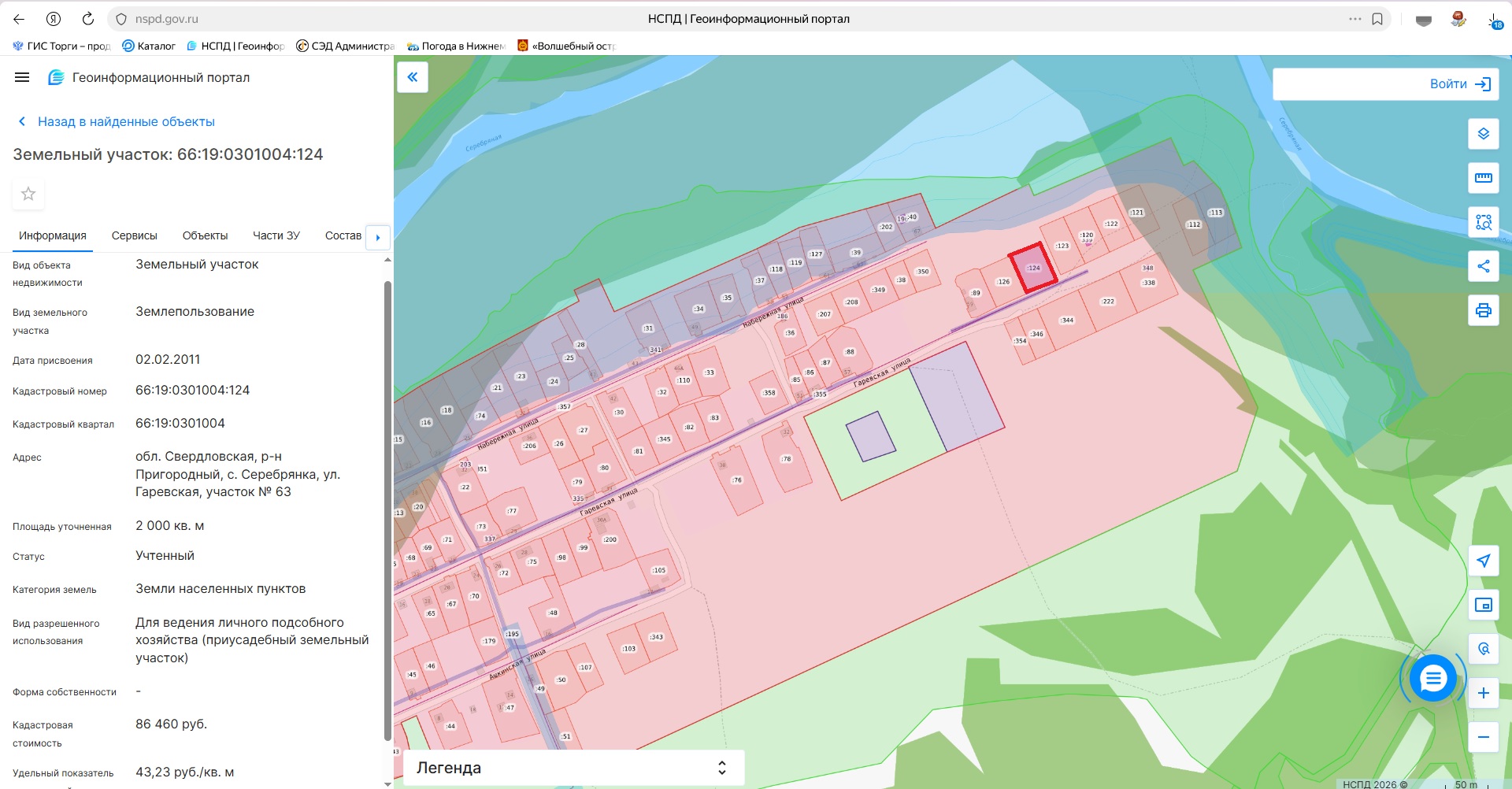Open the Волшебный остр bookmark

tap(566, 46)
